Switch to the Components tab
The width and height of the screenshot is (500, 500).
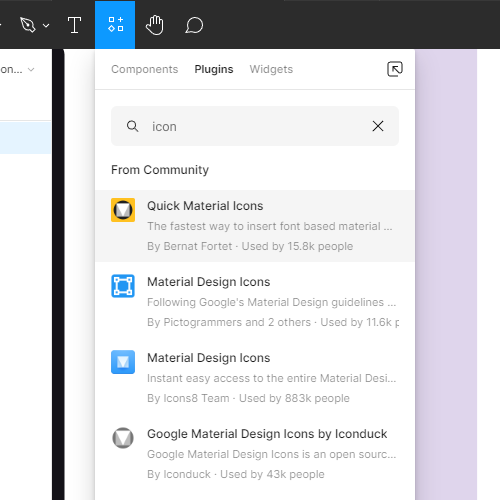145,69
